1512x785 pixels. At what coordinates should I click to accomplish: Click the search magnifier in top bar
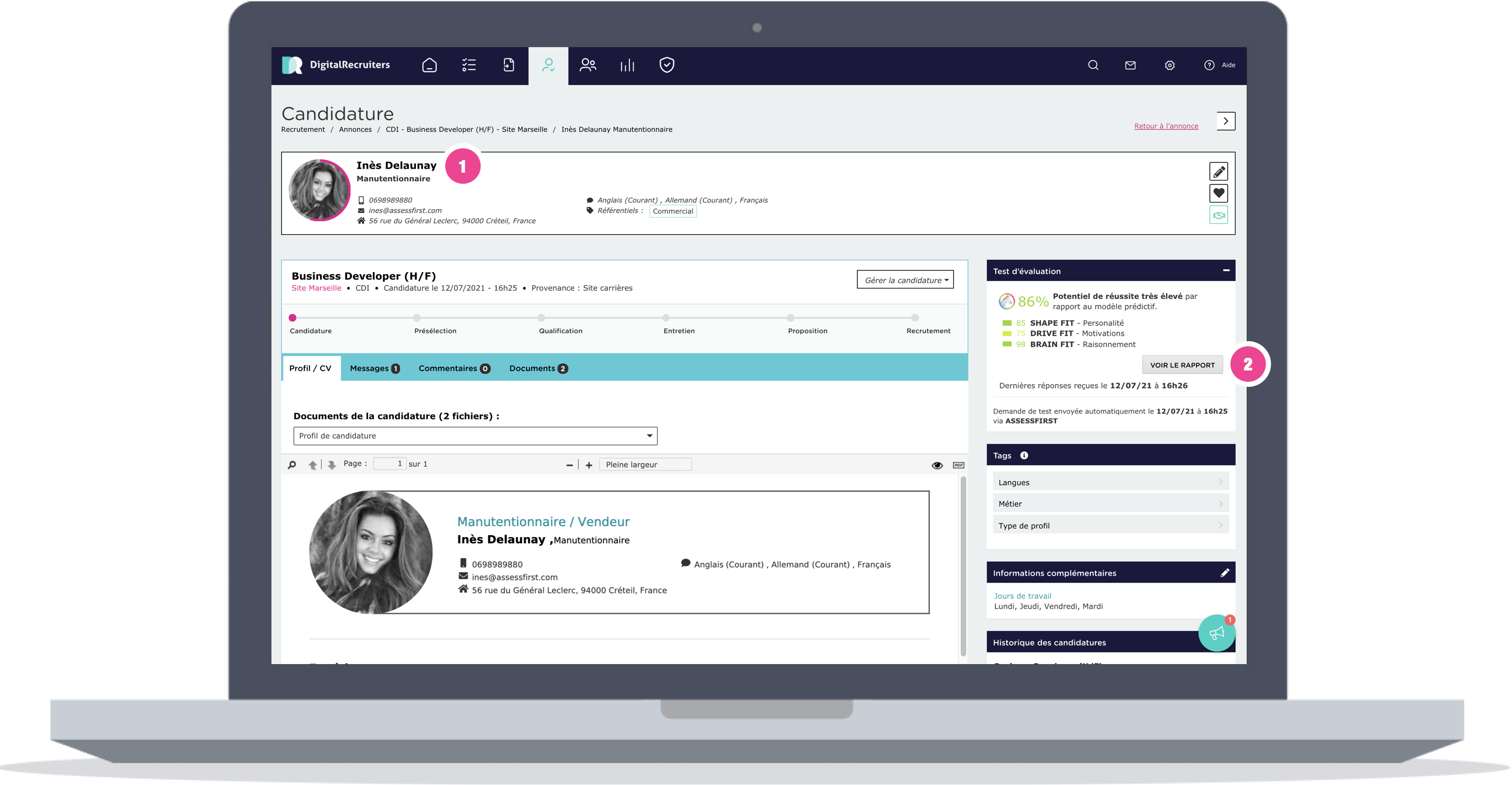[1093, 65]
